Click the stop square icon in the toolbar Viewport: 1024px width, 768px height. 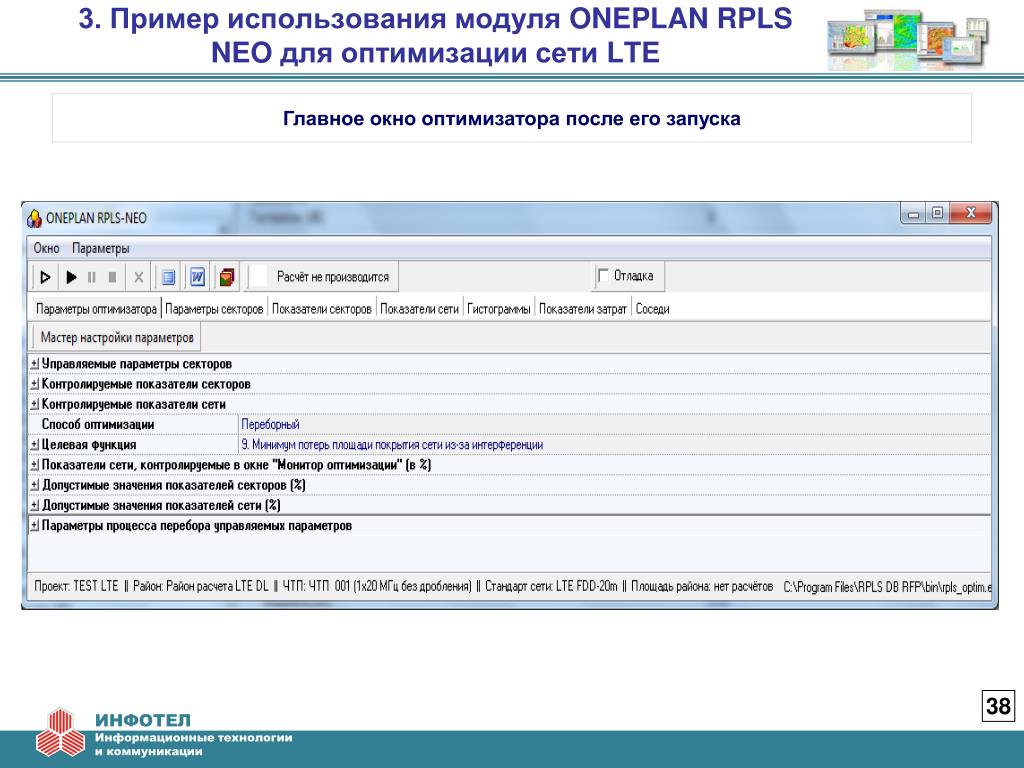point(112,278)
